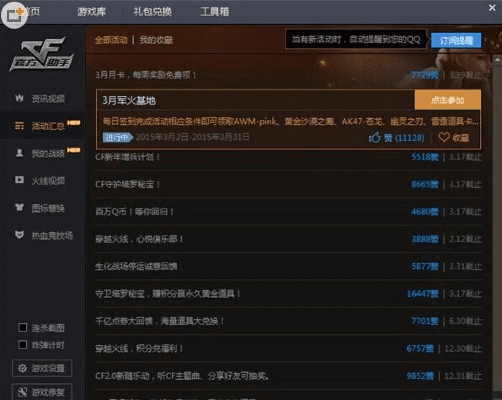Open the 3月月卡,每周奖励免费领 activity

[x=145, y=75]
